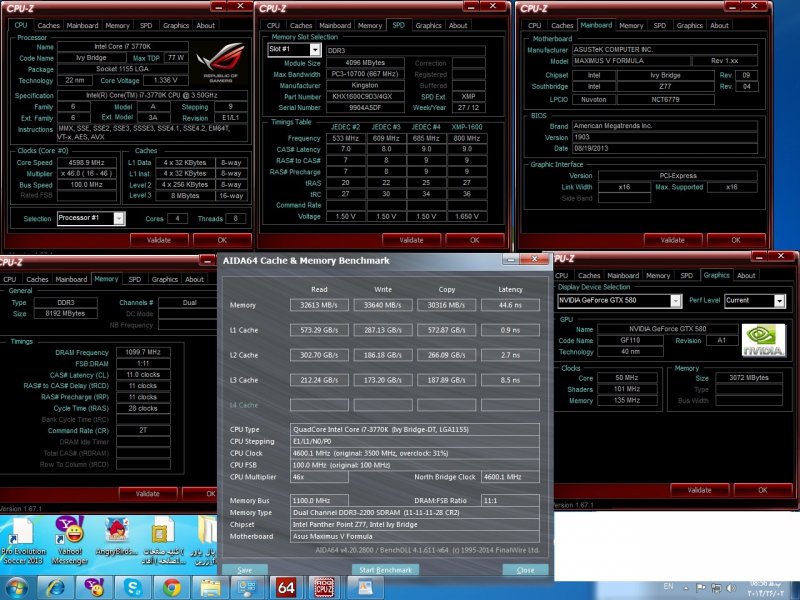Click Validate in the CPU window
Image resolution: width=800 pixels, height=600 pixels.
159,240
